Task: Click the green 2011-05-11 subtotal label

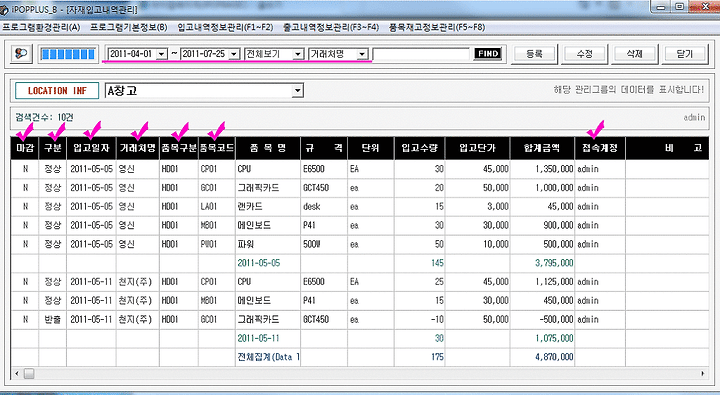Action: click(259, 339)
